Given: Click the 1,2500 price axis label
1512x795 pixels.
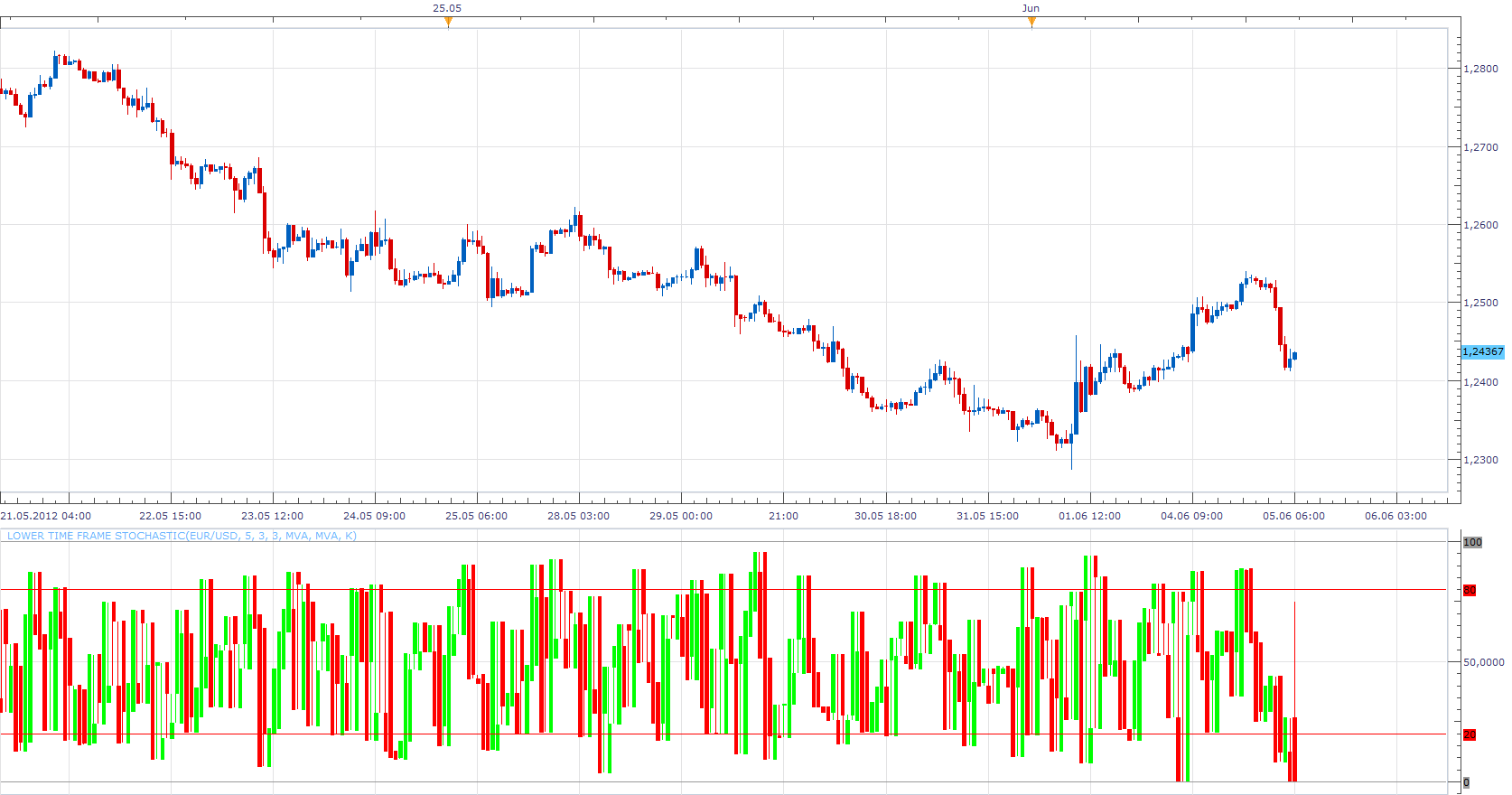Looking at the screenshot, I should tap(1480, 303).
